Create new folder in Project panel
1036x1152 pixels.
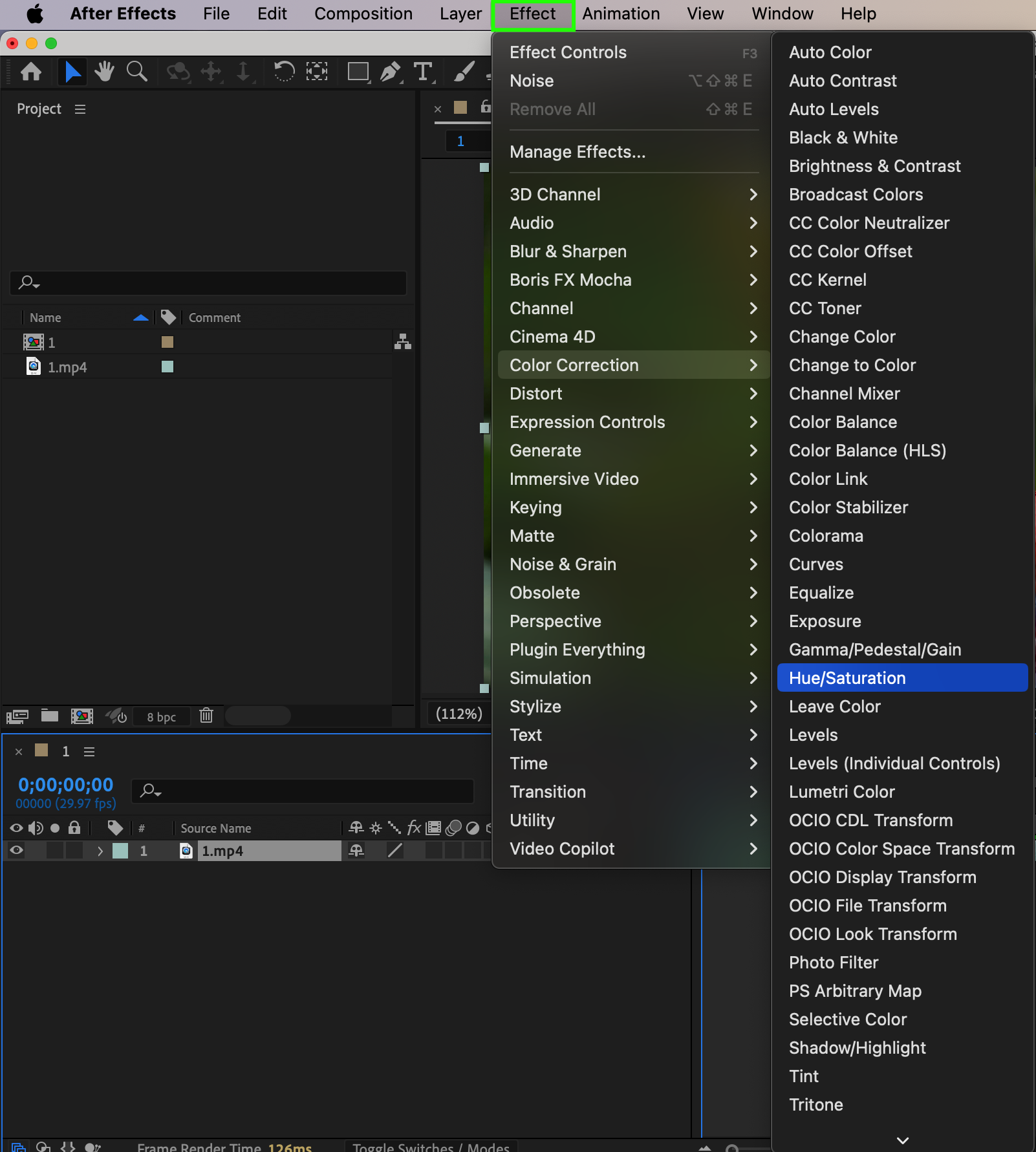pos(50,716)
